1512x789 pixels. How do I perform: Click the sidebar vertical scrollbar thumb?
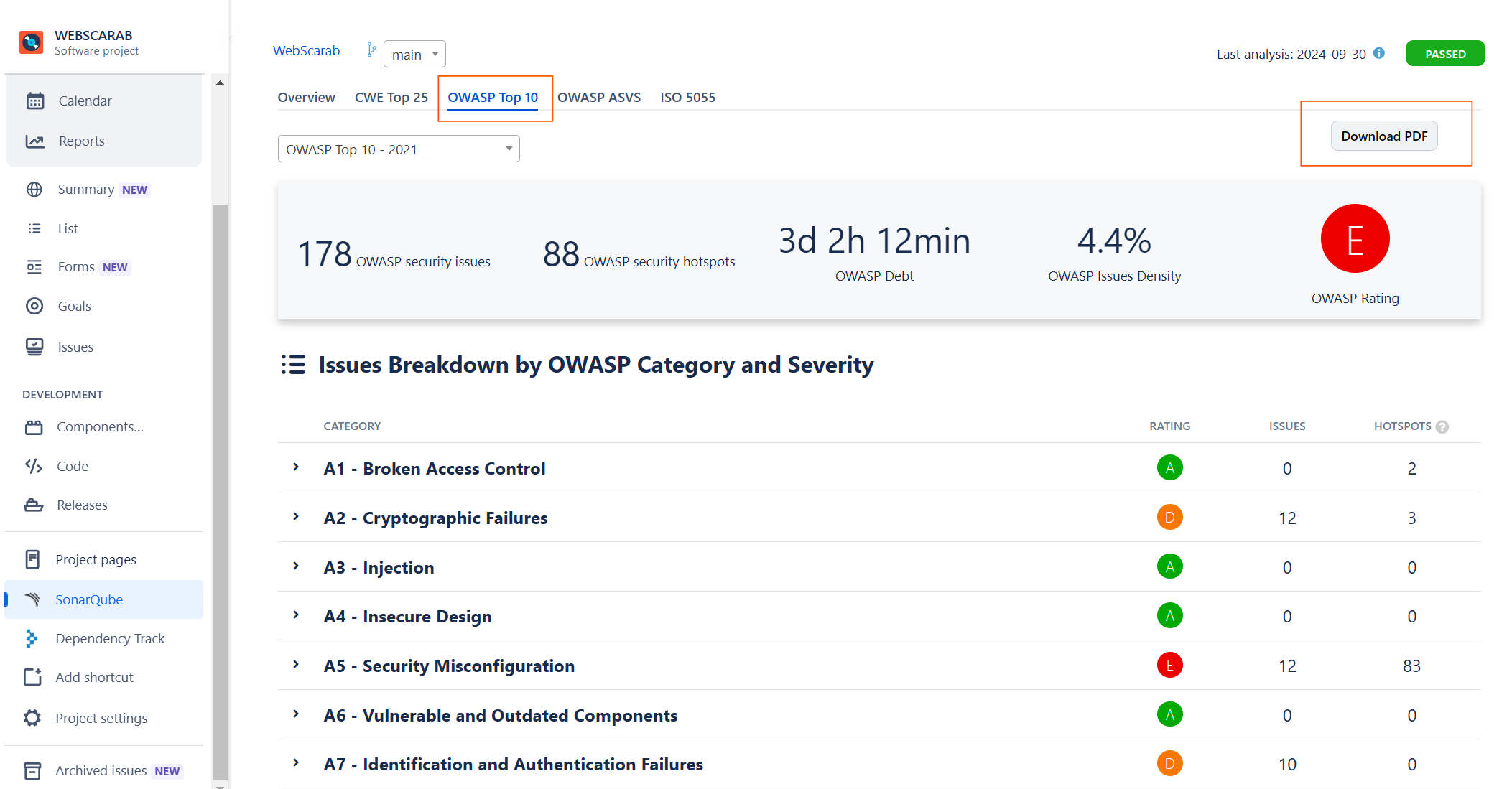(x=220, y=492)
